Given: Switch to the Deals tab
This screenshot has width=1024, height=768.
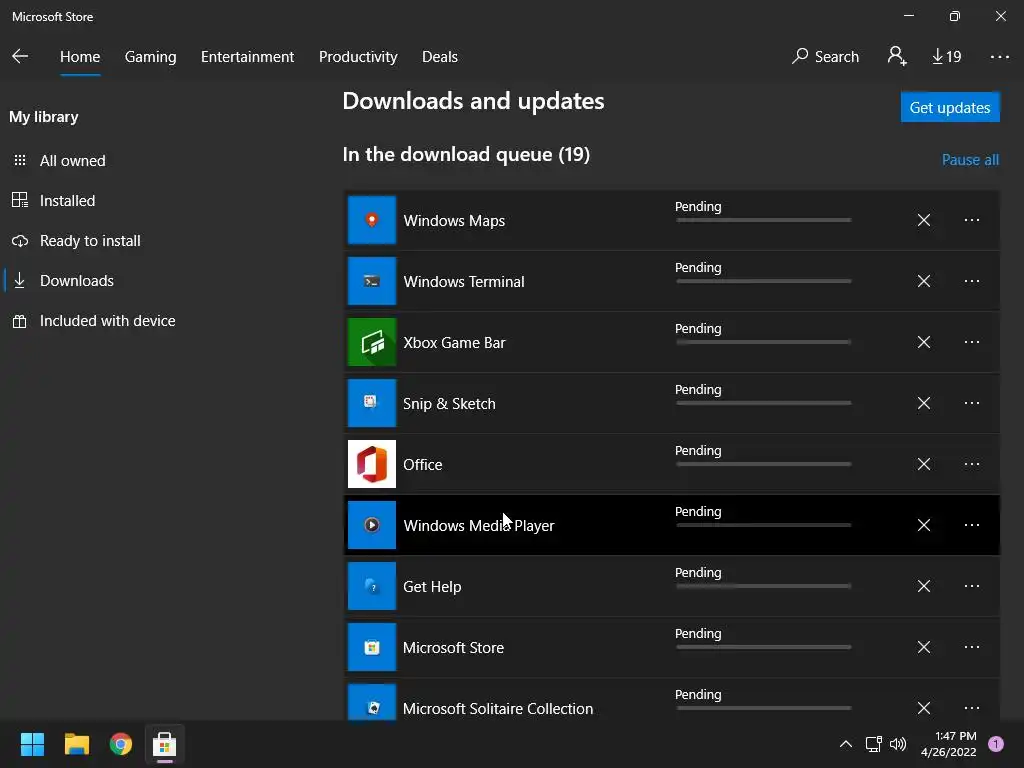Looking at the screenshot, I should pos(440,57).
